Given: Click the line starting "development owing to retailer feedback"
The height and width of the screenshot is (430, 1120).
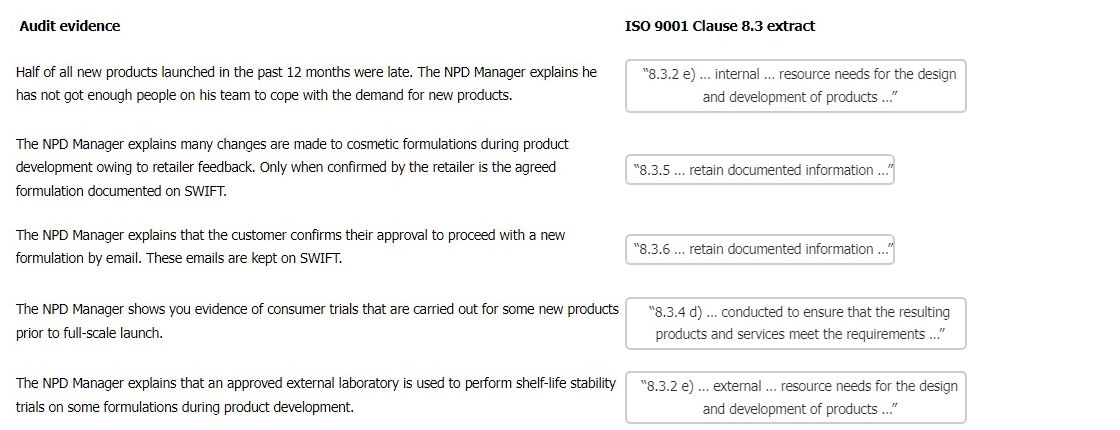Looking at the screenshot, I should pos(285,167).
